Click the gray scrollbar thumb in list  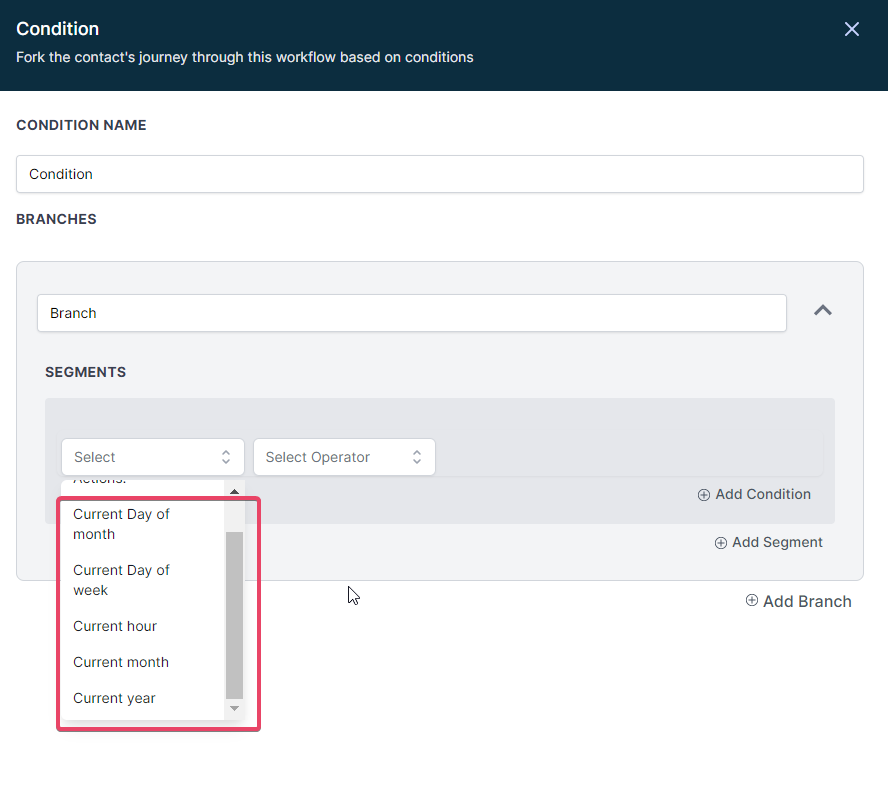pyautogui.click(x=234, y=615)
